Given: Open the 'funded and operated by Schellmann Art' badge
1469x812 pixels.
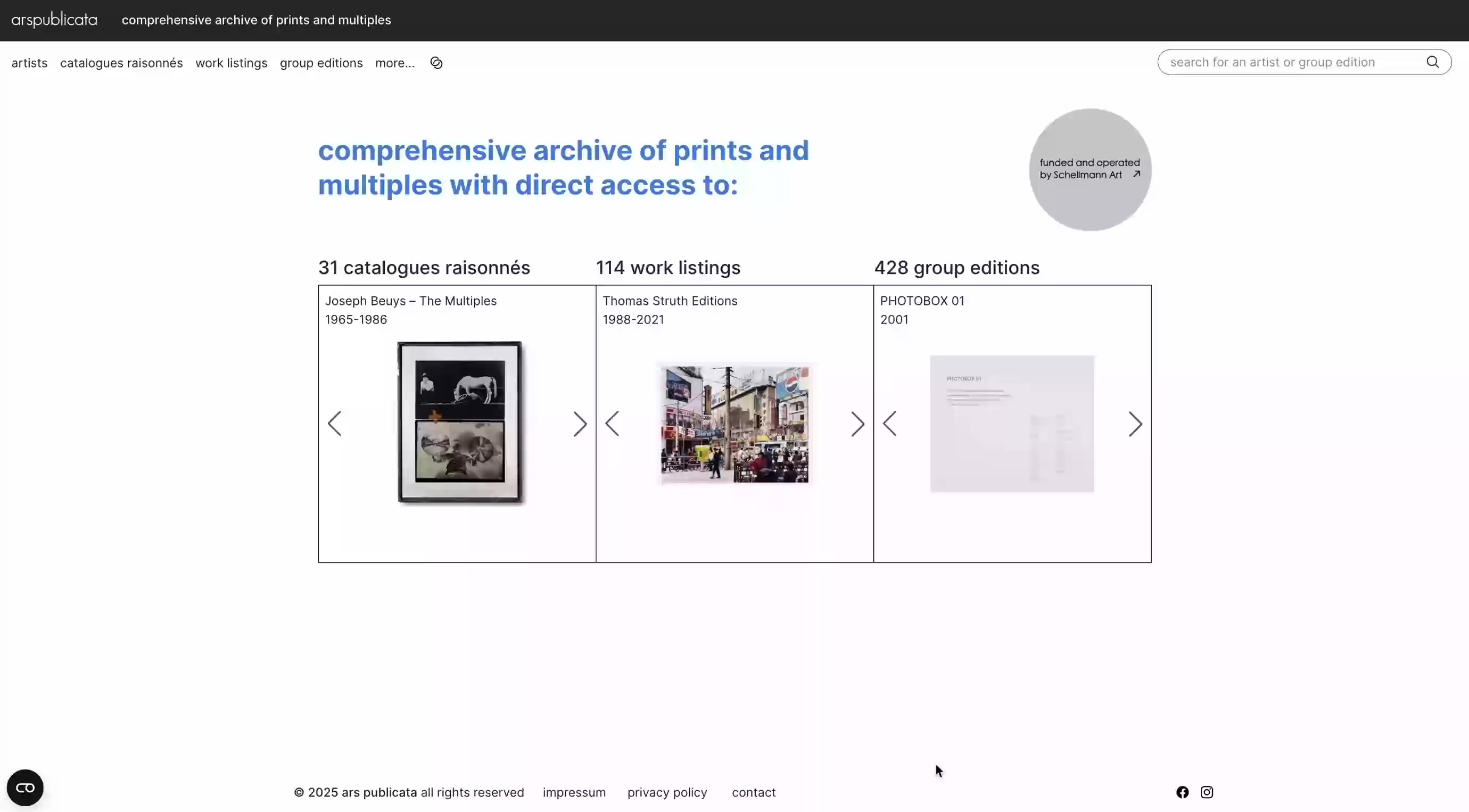Looking at the screenshot, I should pyautogui.click(x=1089, y=169).
